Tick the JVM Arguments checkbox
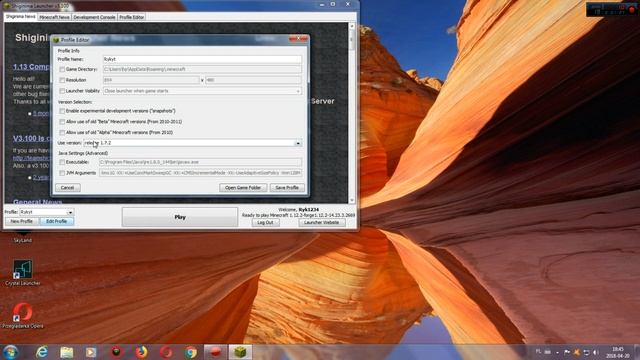 62,173
